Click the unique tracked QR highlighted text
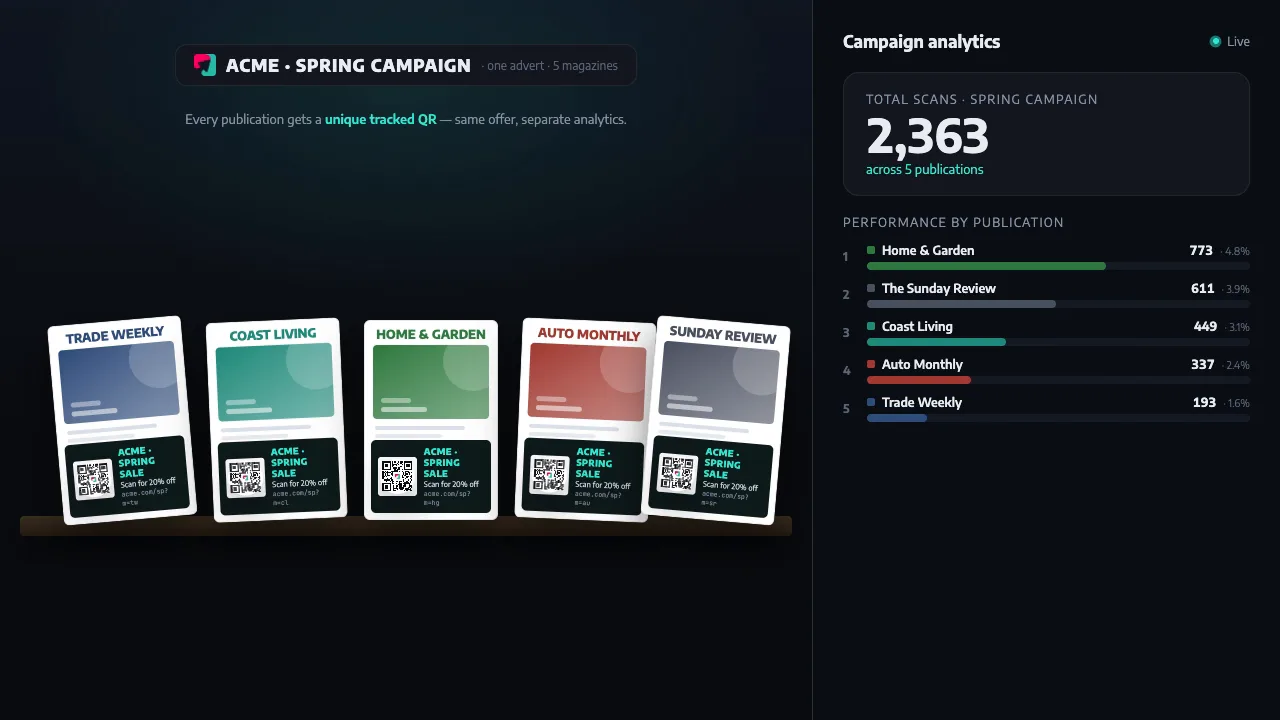This screenshot has height=720, width=1280. pyautogui.click(x=381, y=119)
